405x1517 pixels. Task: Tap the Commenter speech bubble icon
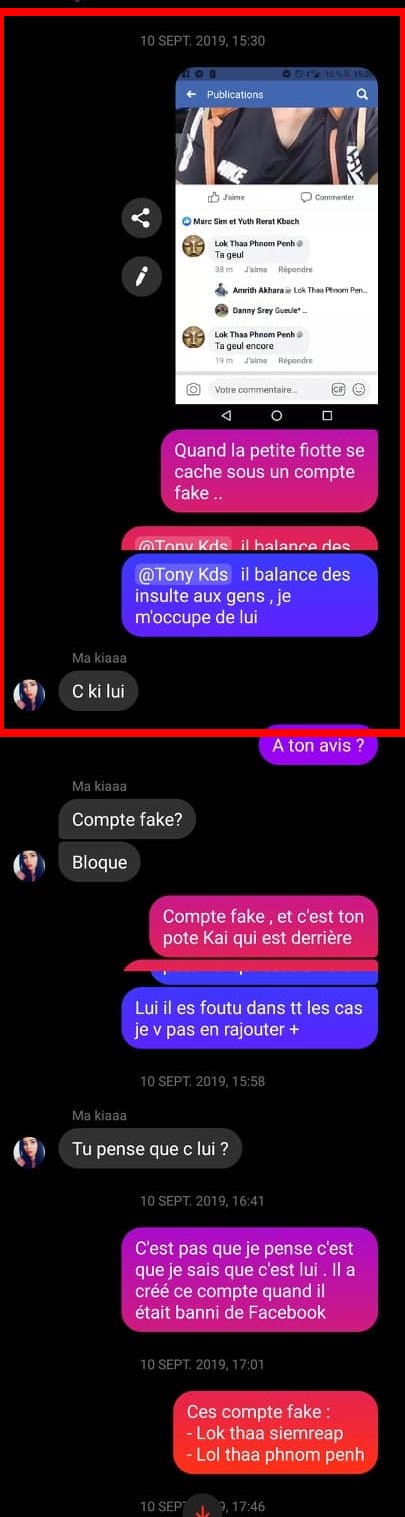(306, 197)
